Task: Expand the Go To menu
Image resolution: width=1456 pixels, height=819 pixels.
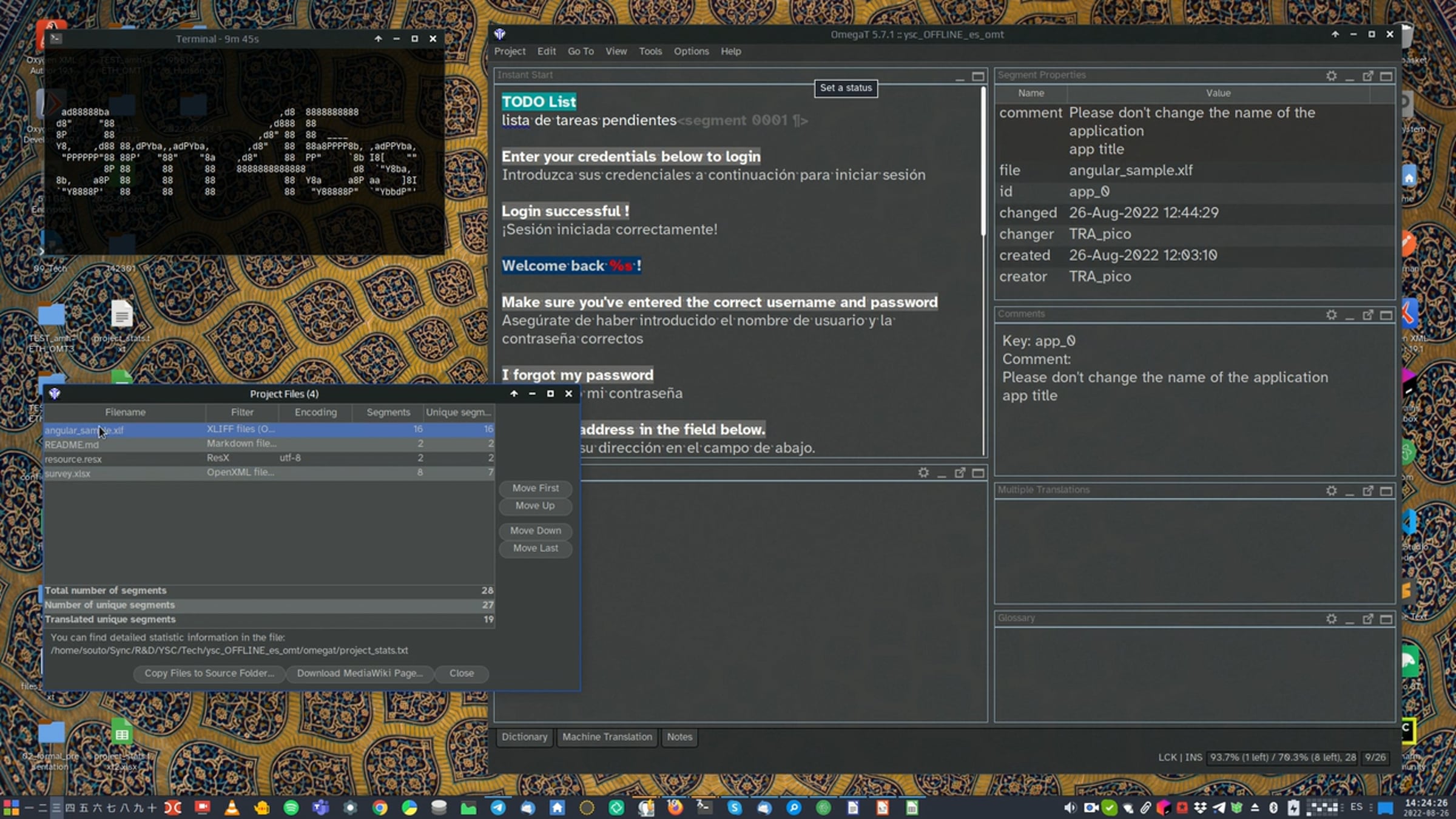Action: [581, 52]
